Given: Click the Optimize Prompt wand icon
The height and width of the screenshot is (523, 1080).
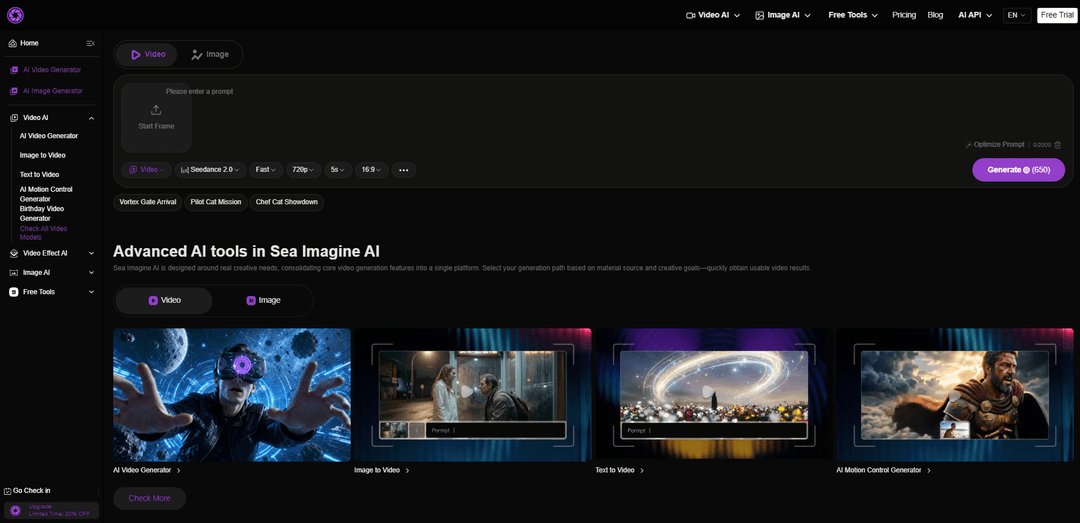Looking at the screenshot, I should coord(968,145).
